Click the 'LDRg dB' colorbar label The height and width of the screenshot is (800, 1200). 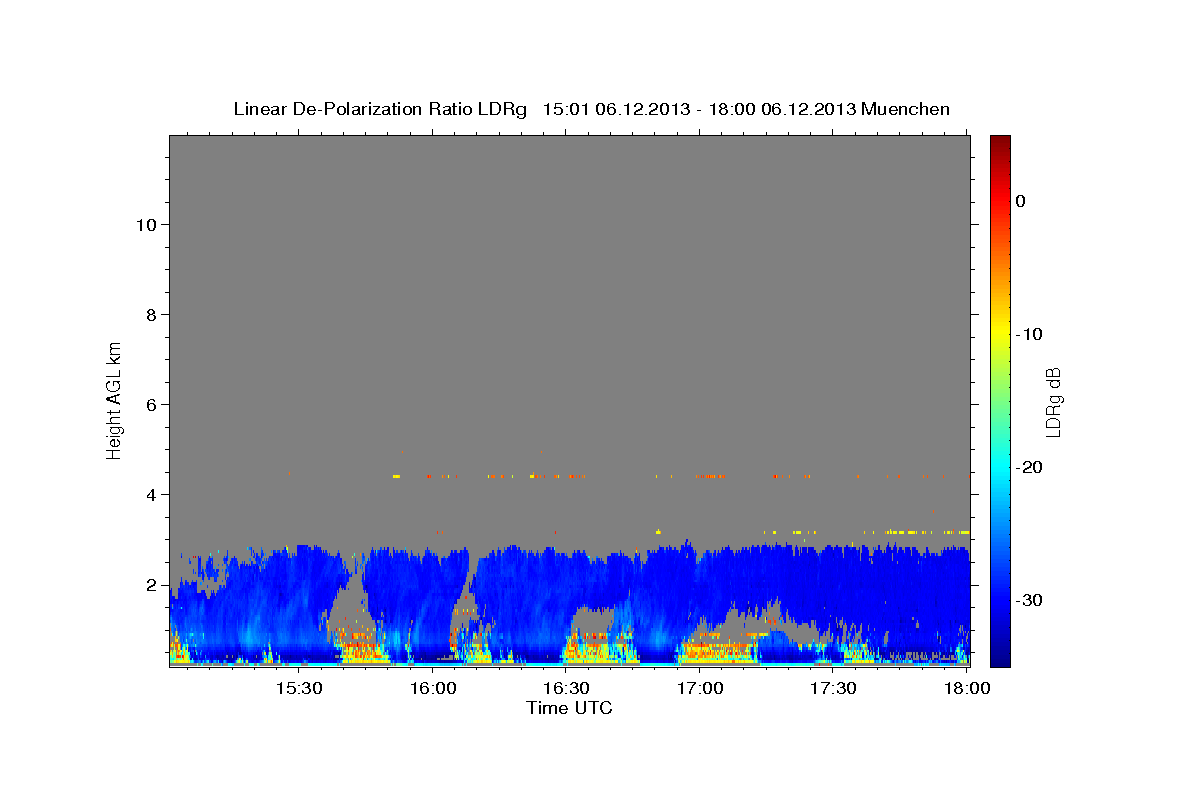(1052, 402)
